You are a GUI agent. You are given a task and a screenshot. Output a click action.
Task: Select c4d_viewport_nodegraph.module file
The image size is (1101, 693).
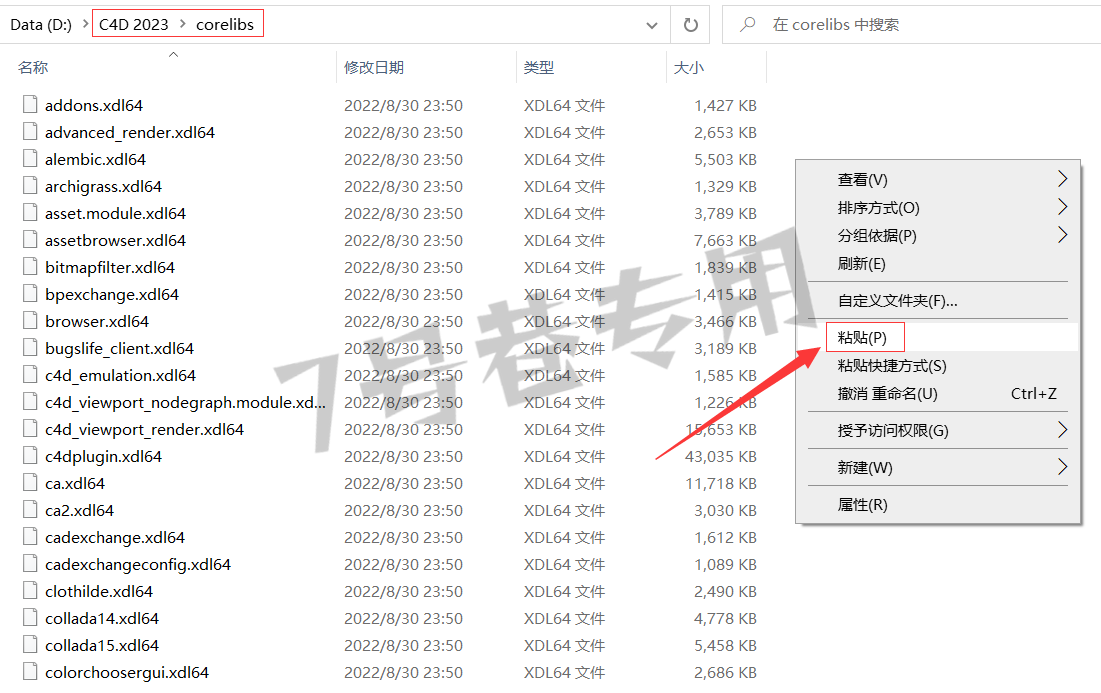tap(185, 402)
